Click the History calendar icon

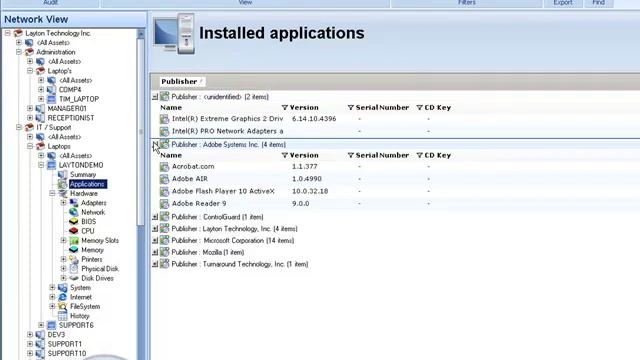coord(62,316)
